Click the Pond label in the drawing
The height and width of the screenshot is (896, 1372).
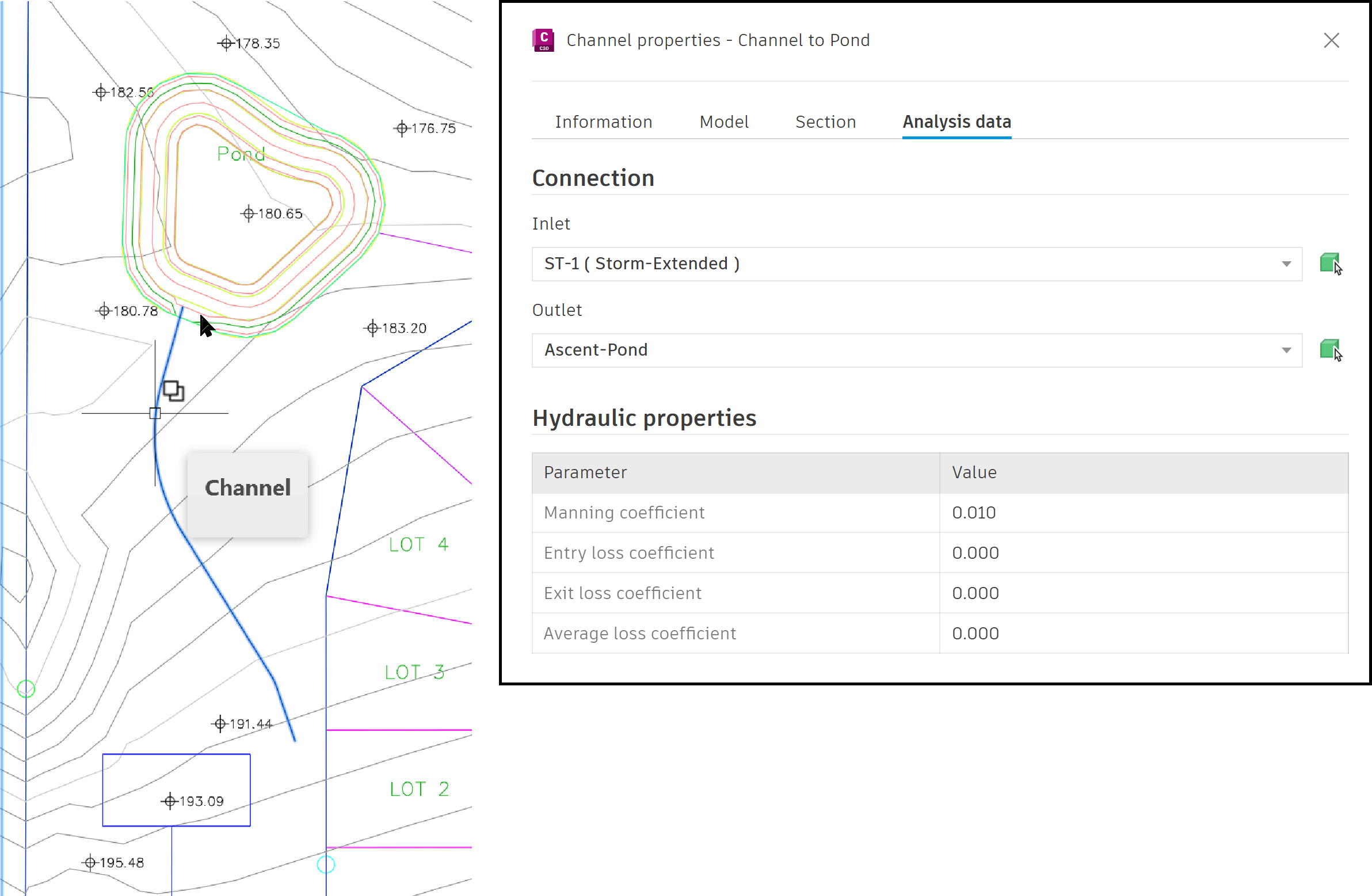(x=241, y=154)
